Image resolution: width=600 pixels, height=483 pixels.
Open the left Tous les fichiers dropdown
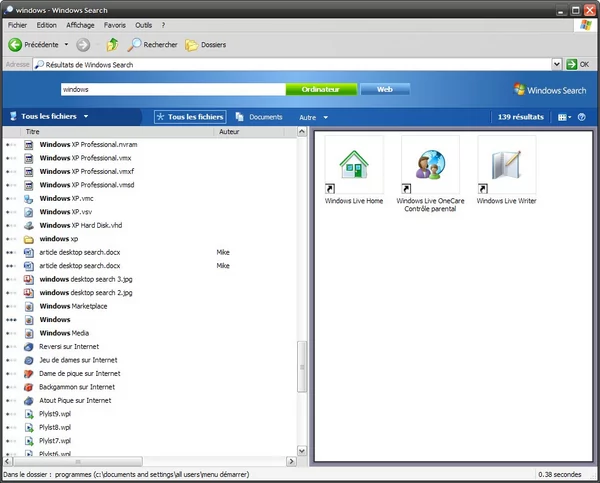pyautogui.click(x=86, y=116)
